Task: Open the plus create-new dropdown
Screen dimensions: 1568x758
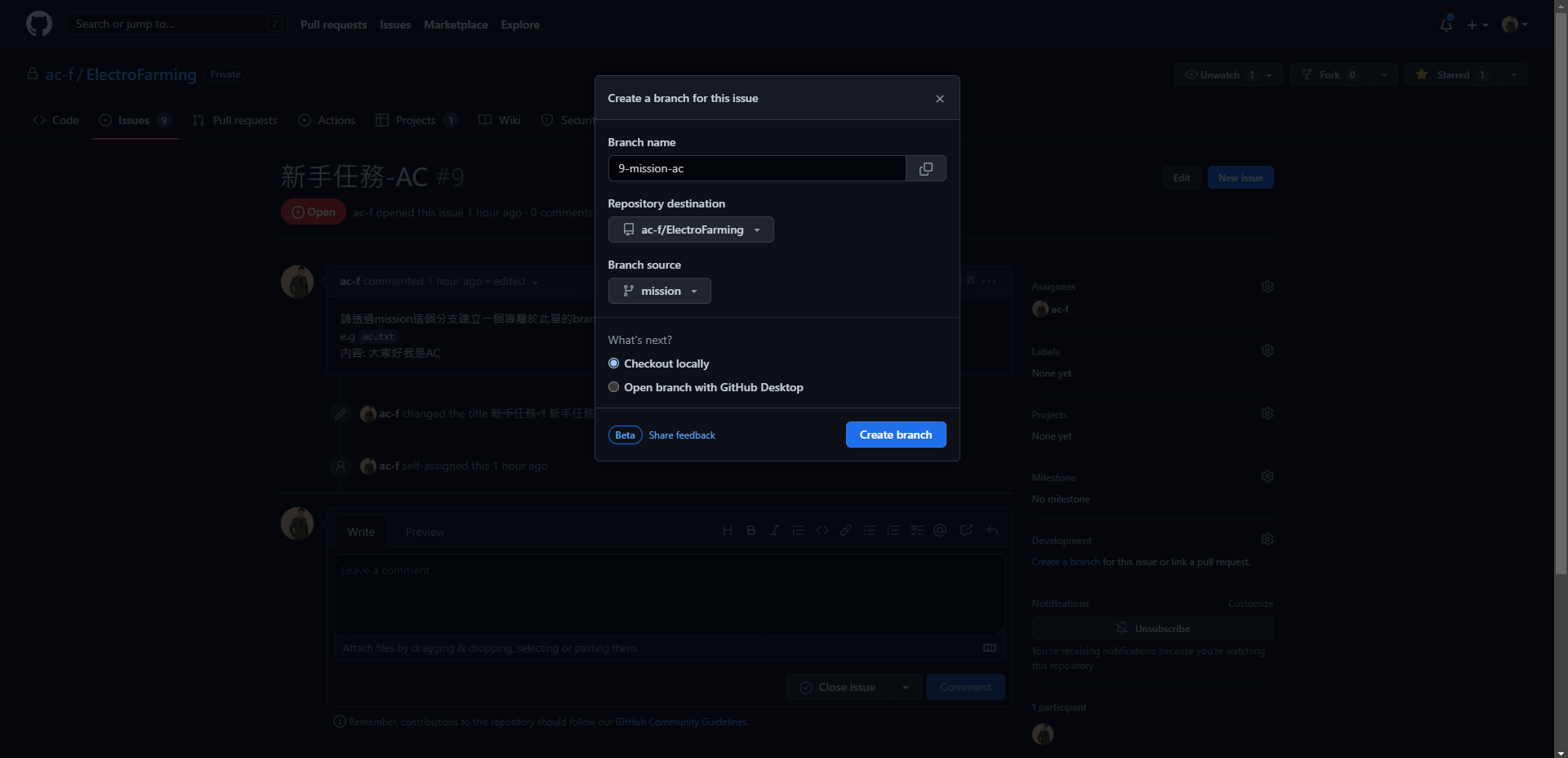Action: (x=1477, y=25)
